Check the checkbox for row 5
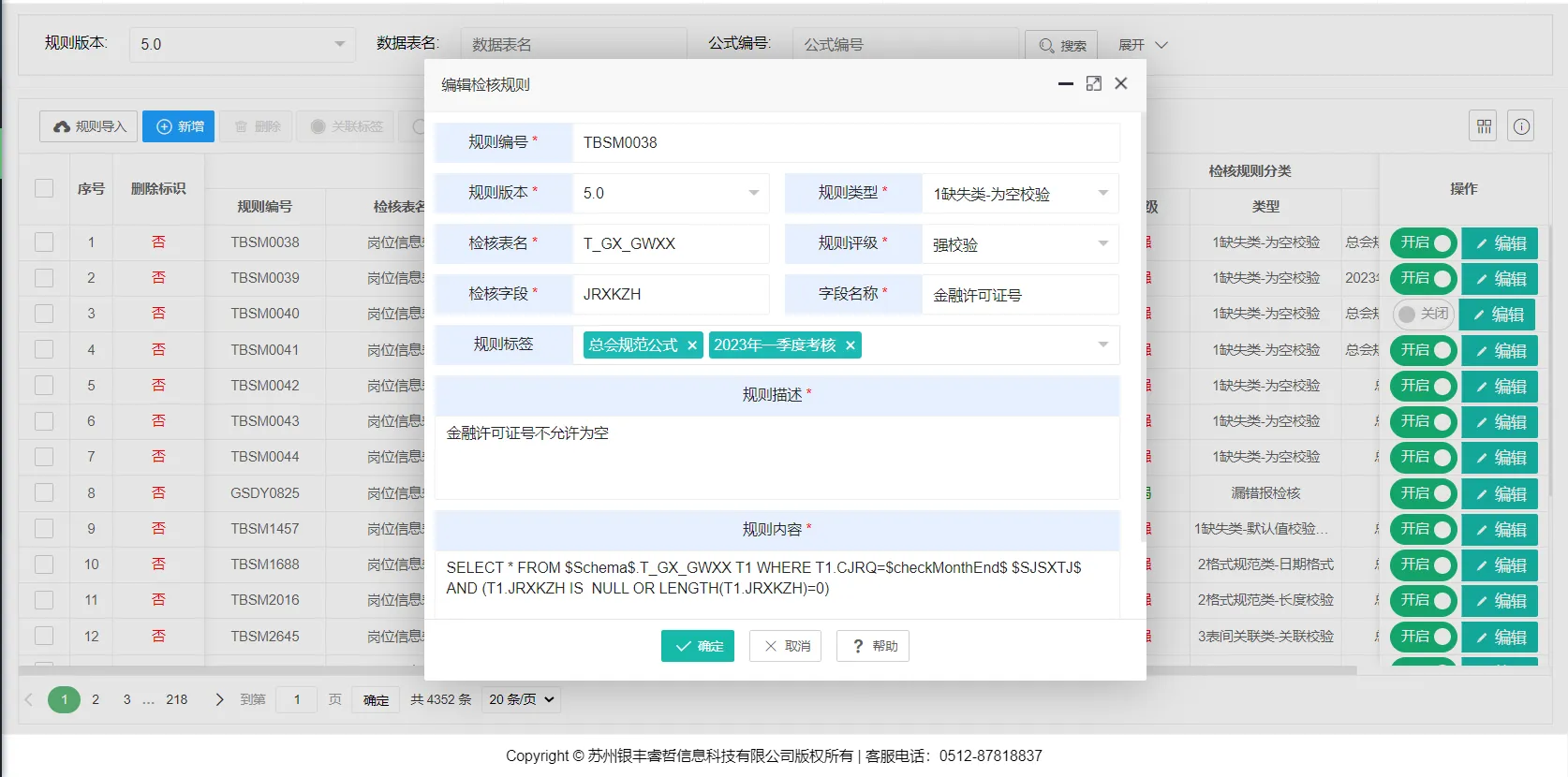The height and width of the screenshot is (777, 1568). pyautogui.click(x=44, y=386)
